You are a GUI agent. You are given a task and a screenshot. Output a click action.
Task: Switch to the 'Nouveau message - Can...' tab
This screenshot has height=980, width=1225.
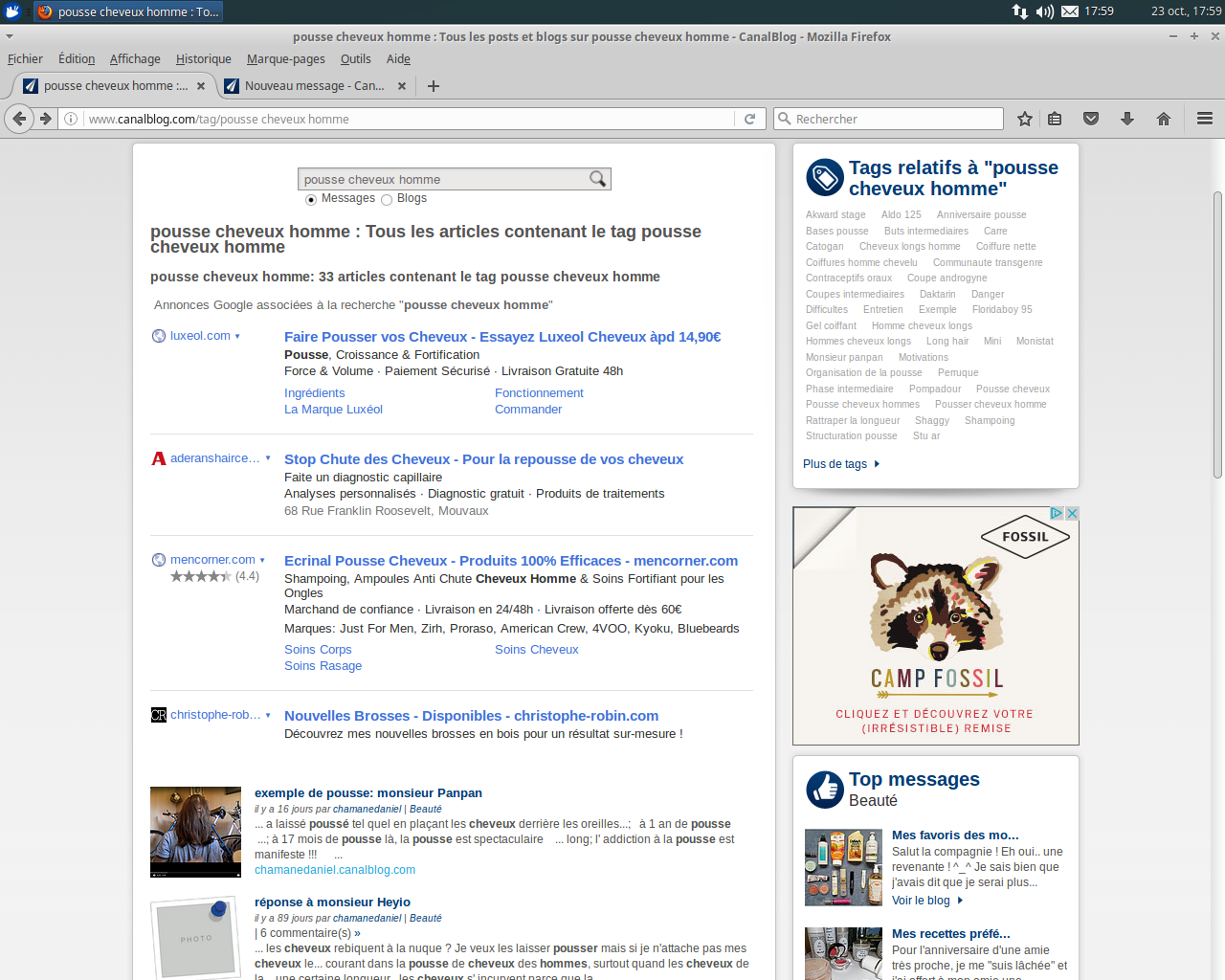(316, 86)
